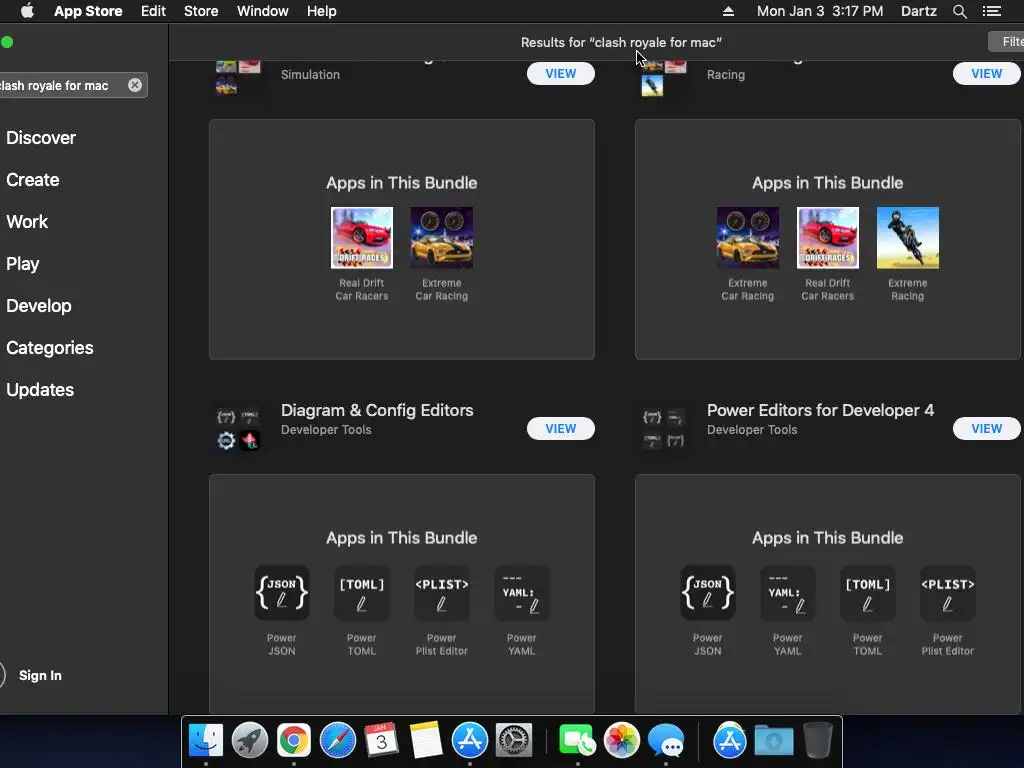Go to Updates in sidebar
This screenshot has height=768, width=1024.
pos(40,389)
